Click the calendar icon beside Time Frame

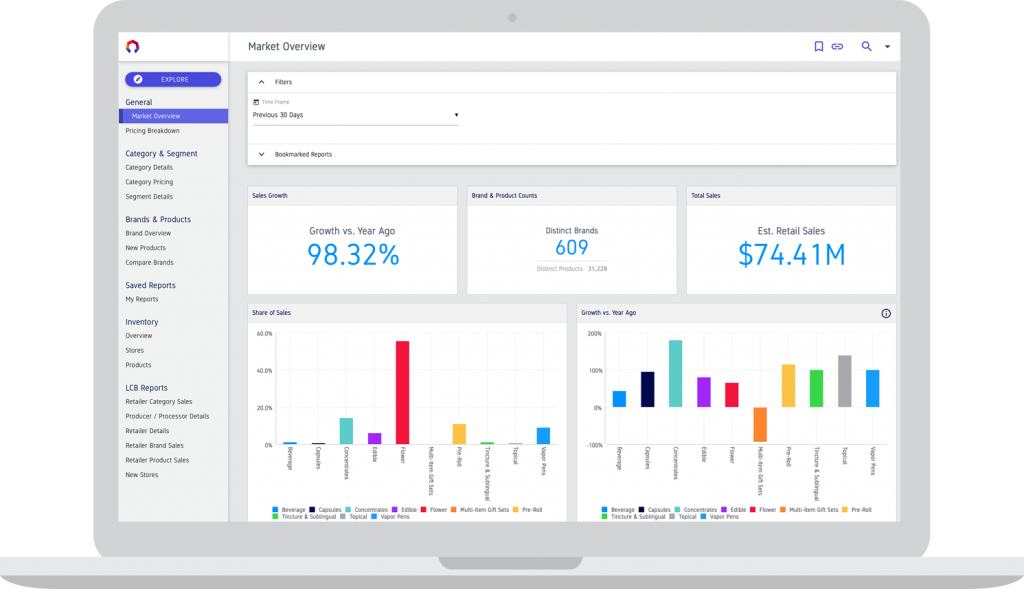point(256,102)
